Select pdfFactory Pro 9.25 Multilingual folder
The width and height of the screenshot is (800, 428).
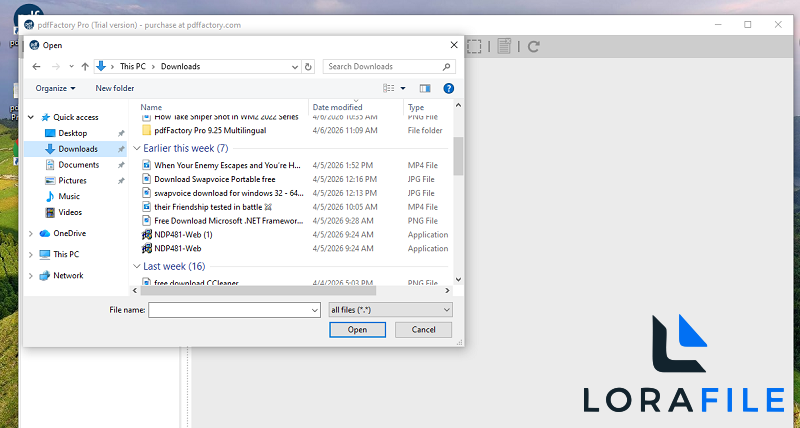[210, 131]
